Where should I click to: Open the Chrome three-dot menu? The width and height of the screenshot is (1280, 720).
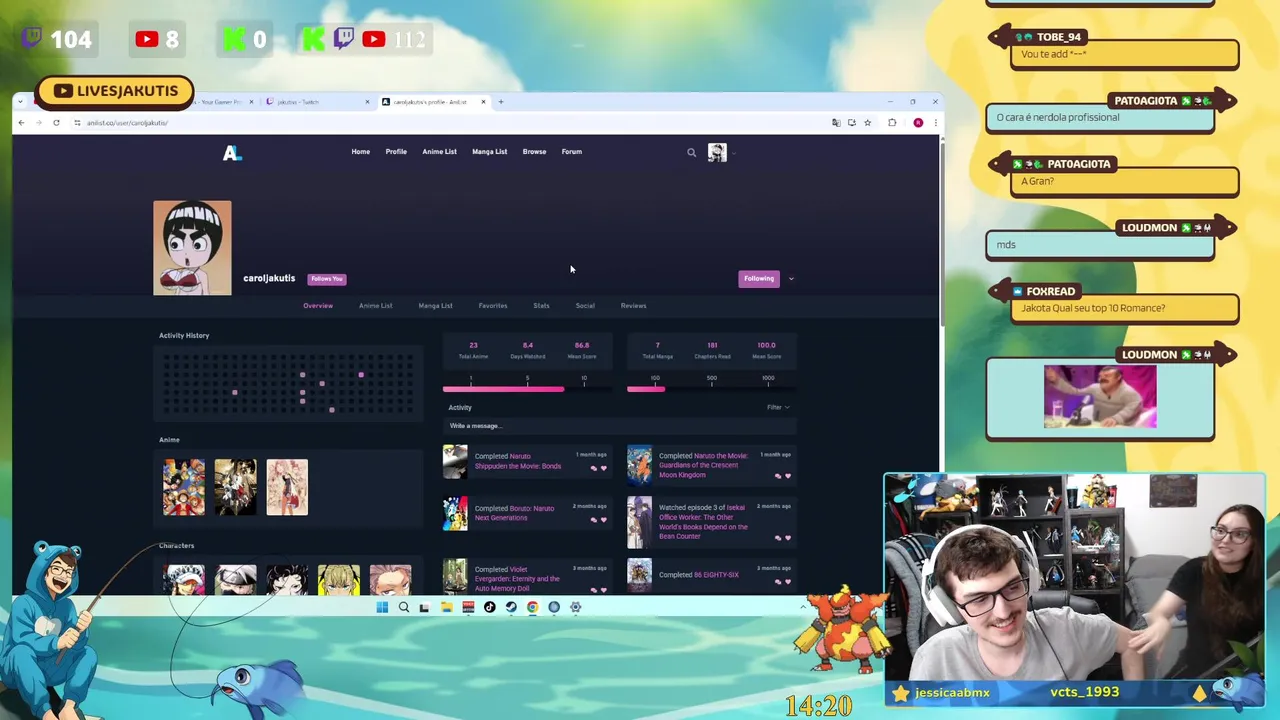point(934,123)
